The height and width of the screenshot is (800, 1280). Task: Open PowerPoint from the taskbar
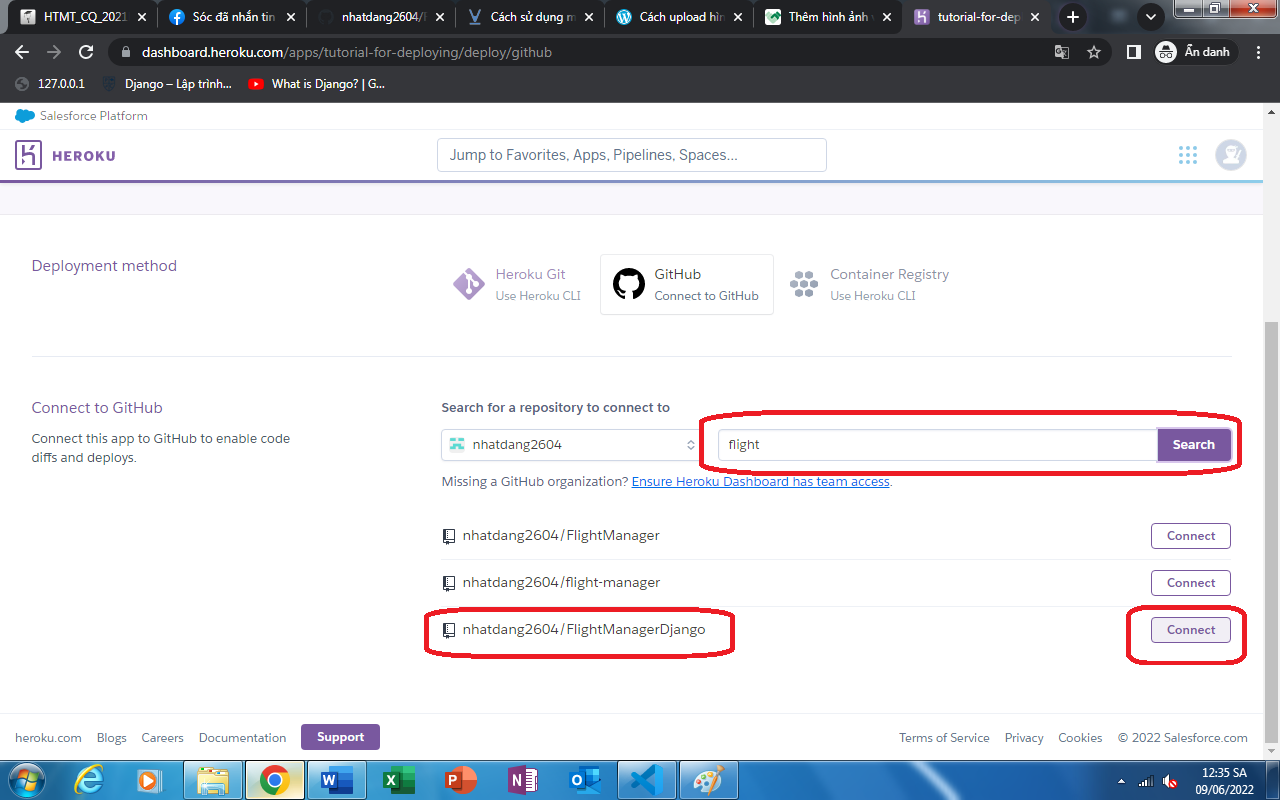(461, 780)
